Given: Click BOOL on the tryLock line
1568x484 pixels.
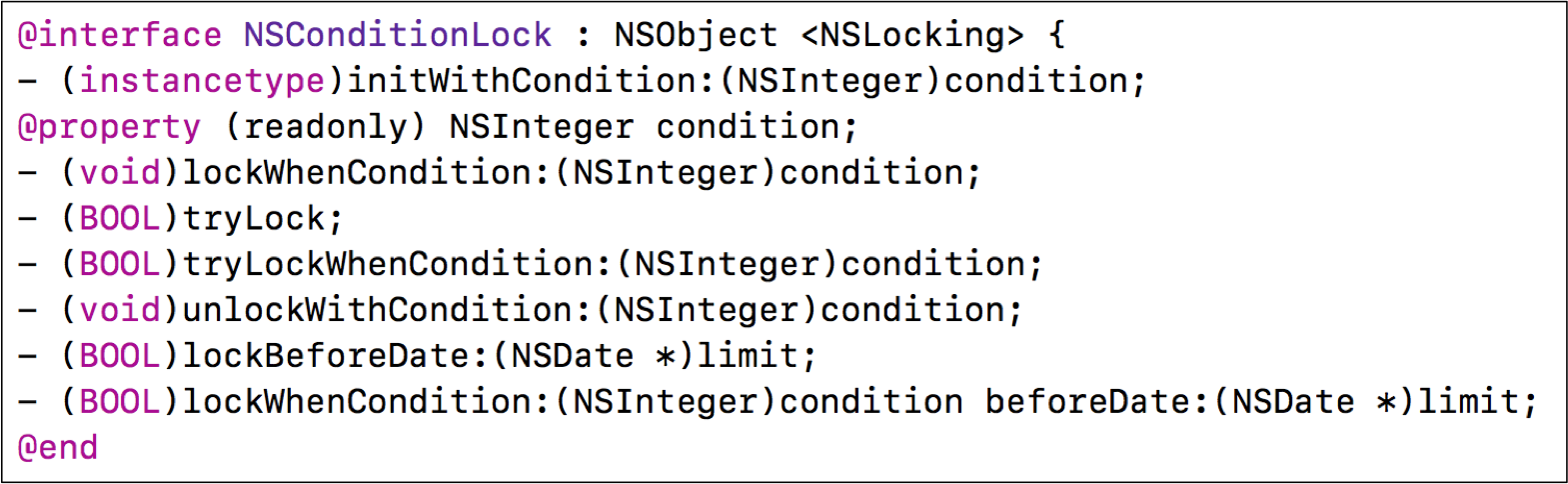Looking at the screenshot, I should click(120, 219).
